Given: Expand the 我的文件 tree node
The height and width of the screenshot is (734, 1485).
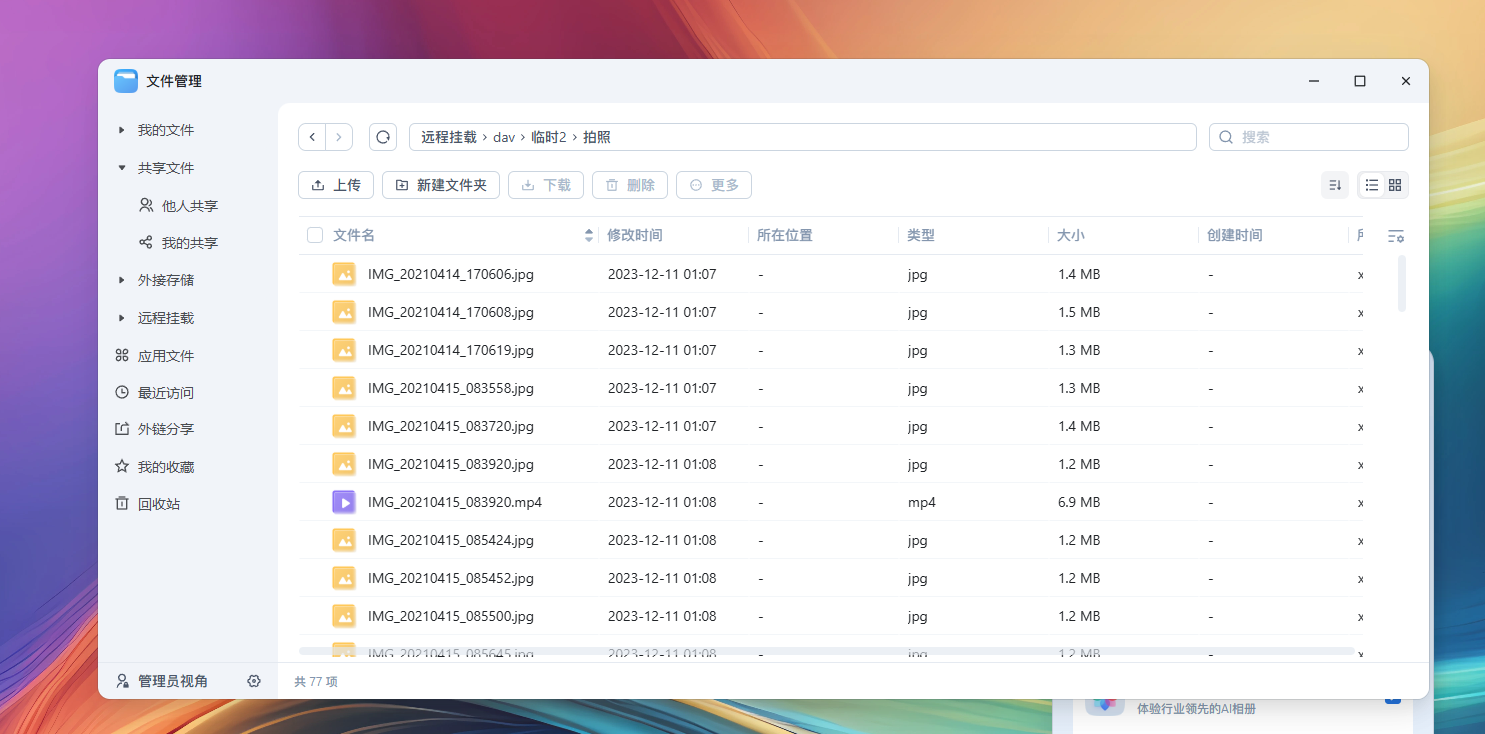Looking at the screenshot, I should tap(122, 130).
